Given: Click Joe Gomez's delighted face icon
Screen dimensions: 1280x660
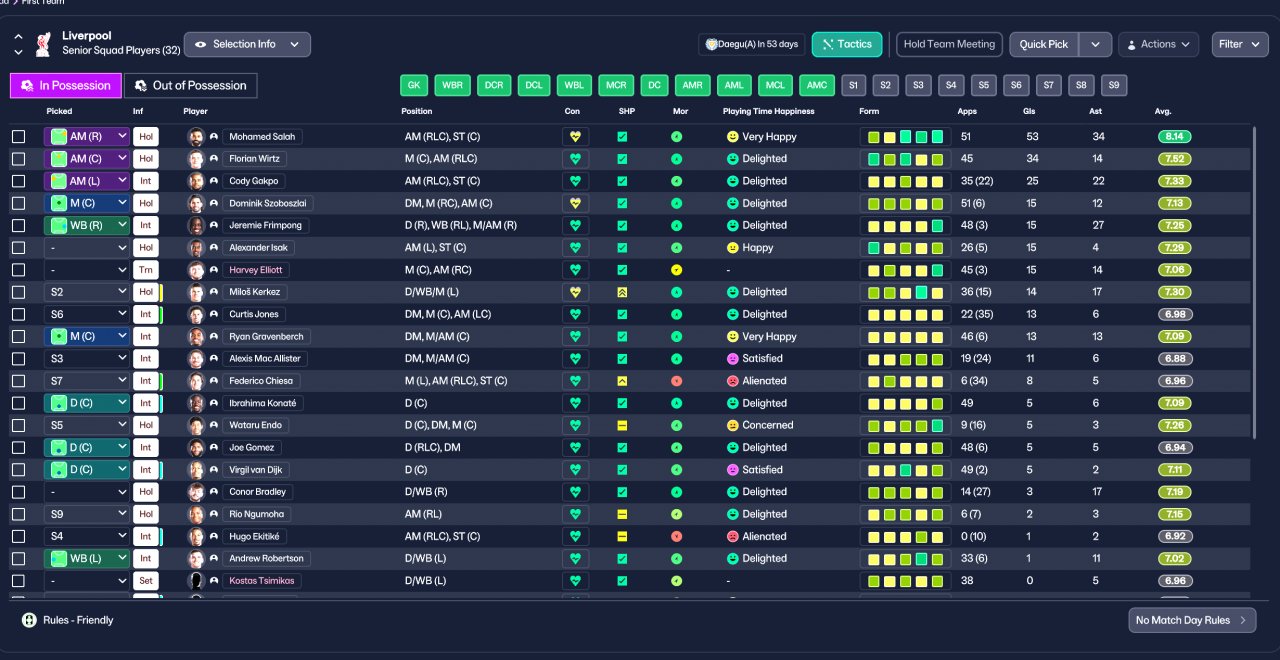Looking at the screenshot, I should [732, 448].
